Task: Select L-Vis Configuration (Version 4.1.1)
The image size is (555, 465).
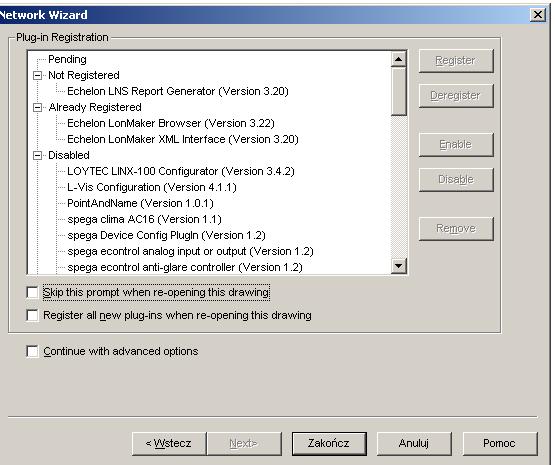Action: tap(151, 187)
